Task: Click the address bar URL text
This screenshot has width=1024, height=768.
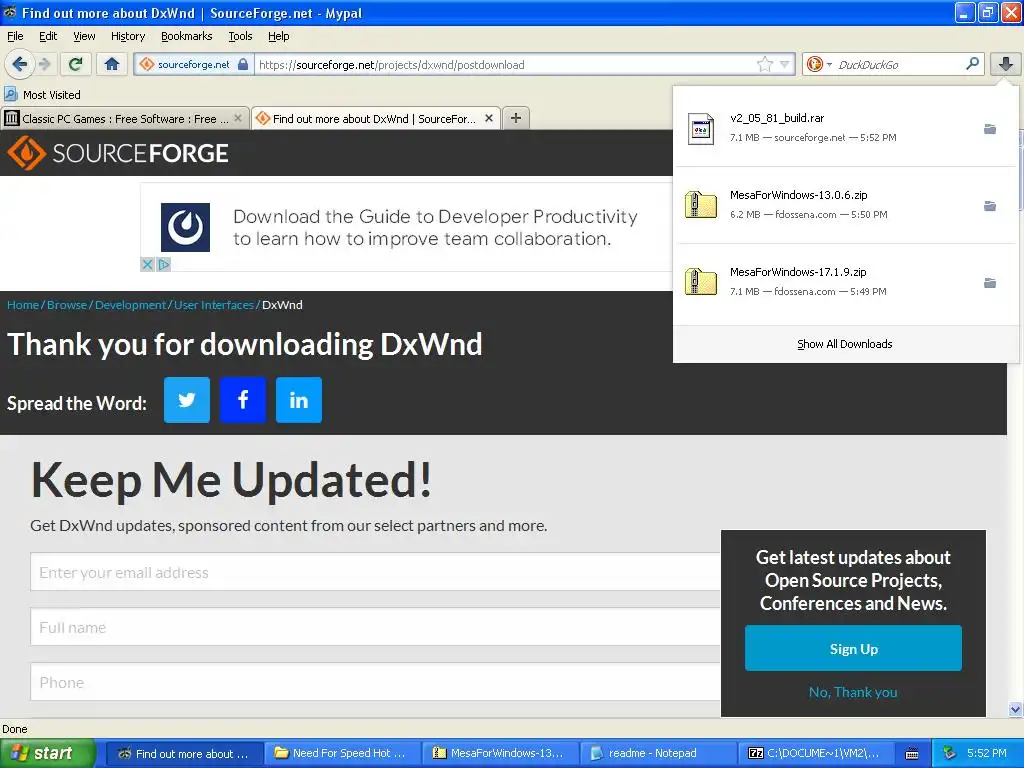Action: tap(392, 65)
